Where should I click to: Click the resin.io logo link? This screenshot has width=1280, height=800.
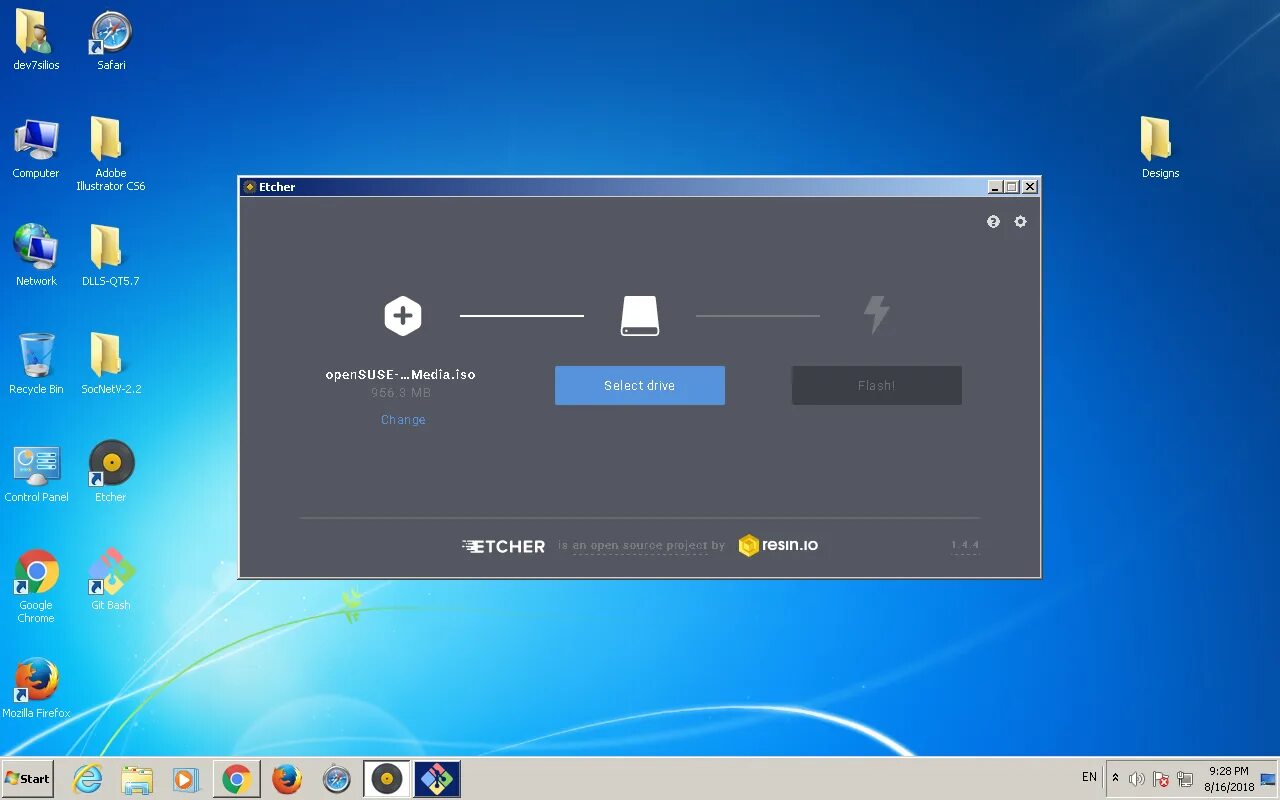pyautogui.click(x=778, y=545)
